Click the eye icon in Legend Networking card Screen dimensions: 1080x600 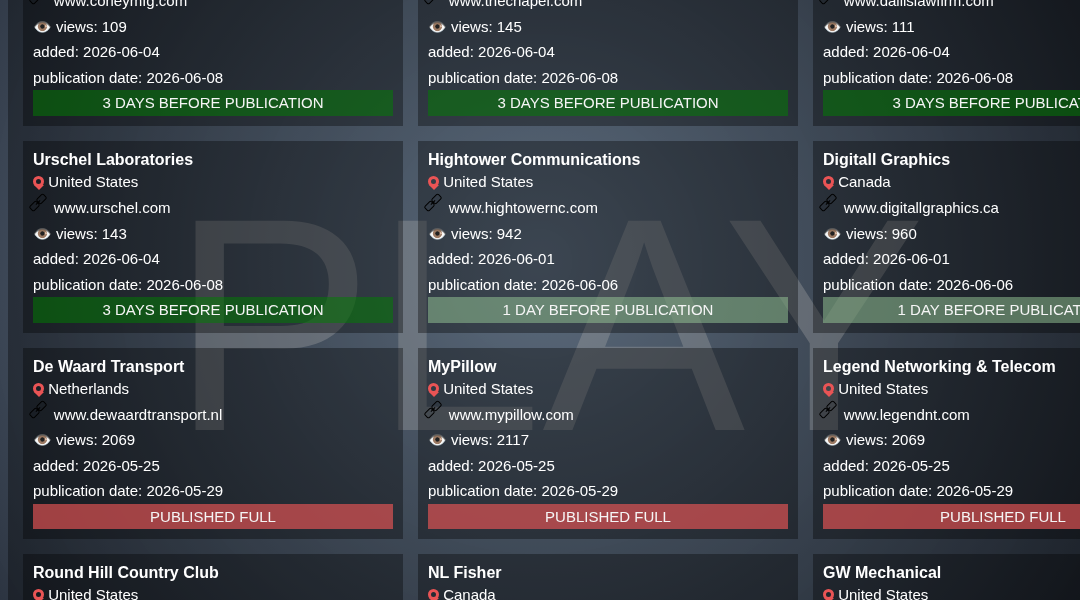(832, 440)
